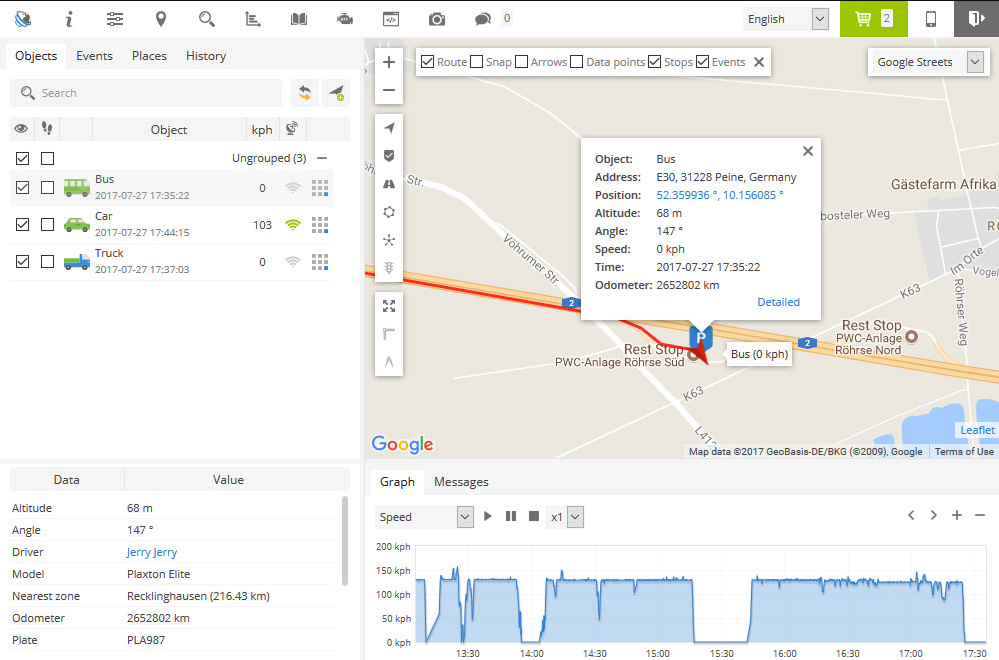
Task: Open the Speed graph parameter dropdown
Action: point(424,516)
